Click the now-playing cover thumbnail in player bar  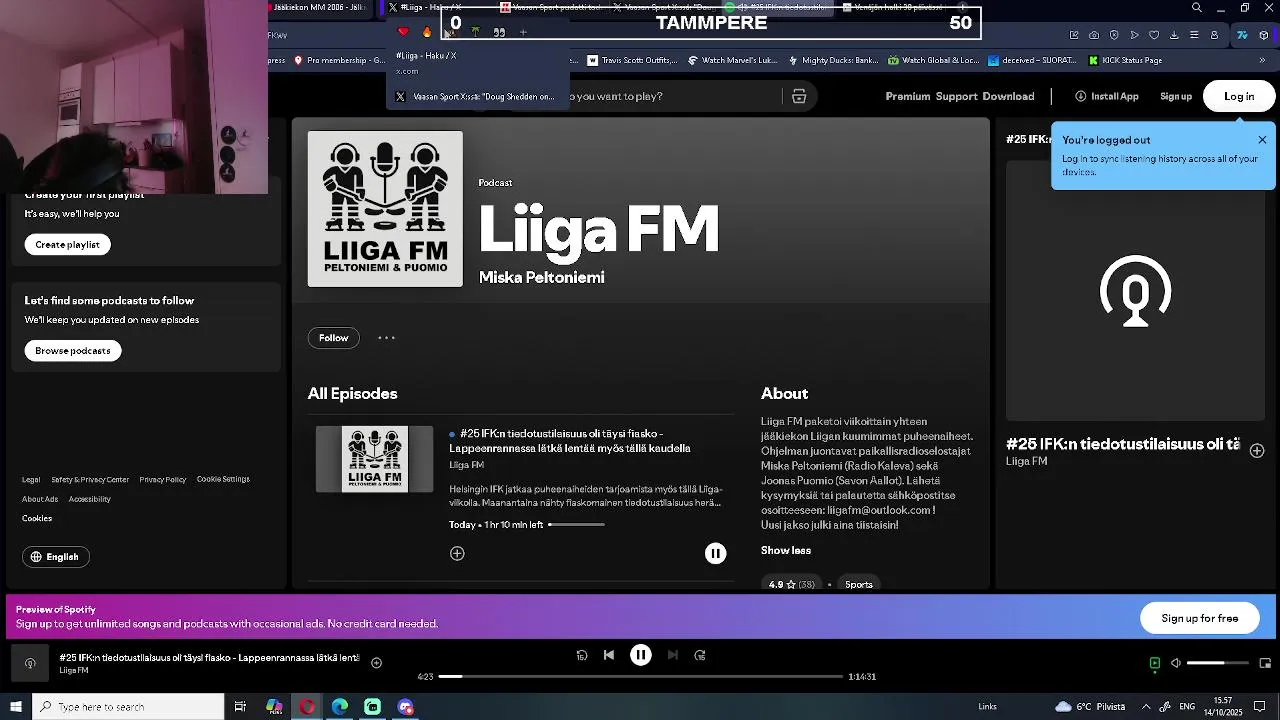pyautogui.click(x=30, y=664)
